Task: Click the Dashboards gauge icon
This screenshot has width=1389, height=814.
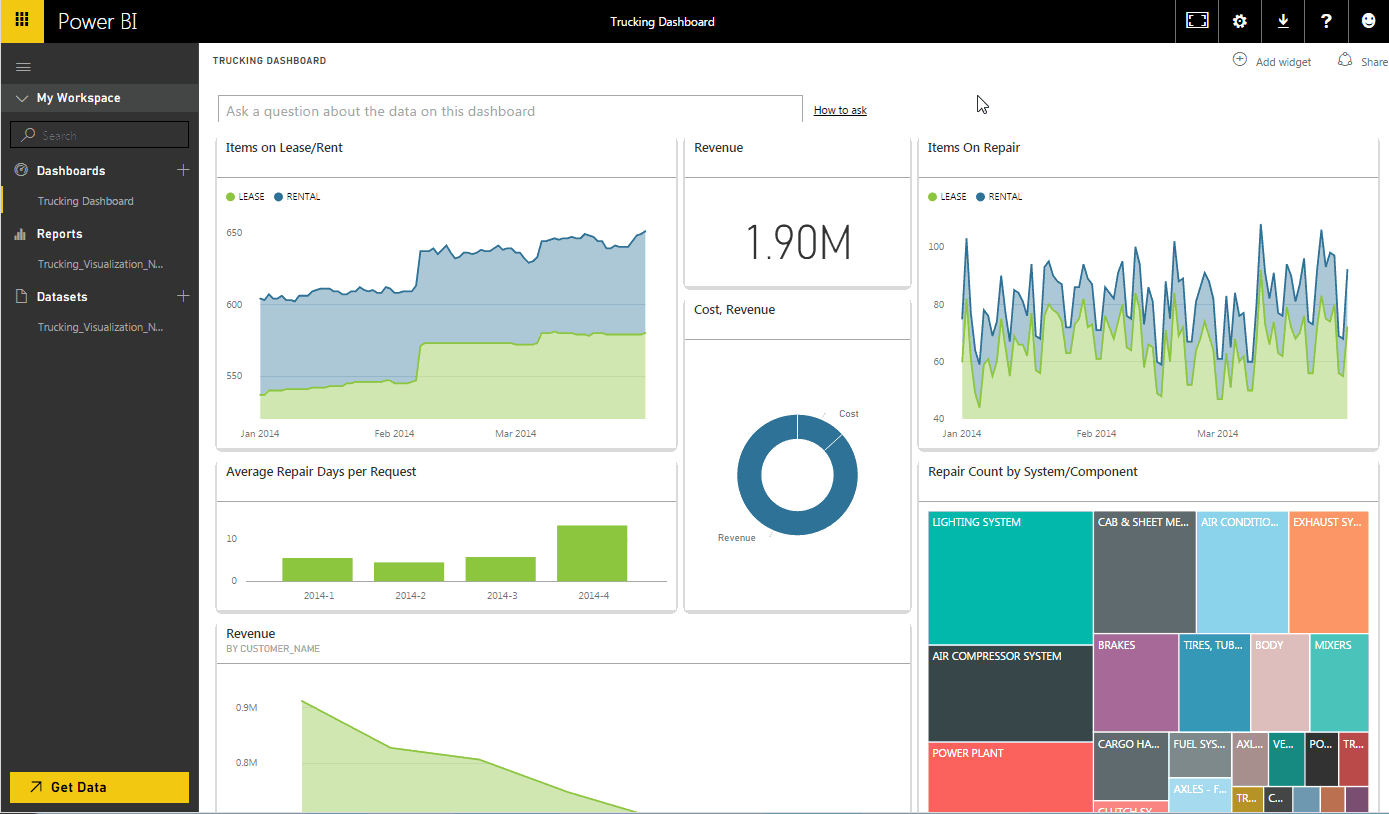Action: 21,170
